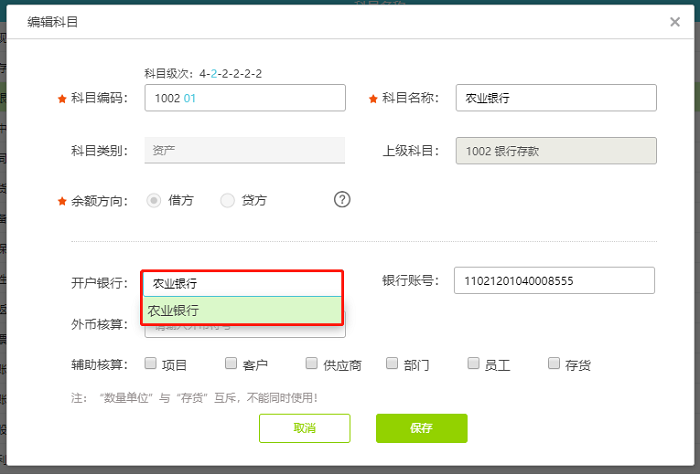Select the 贷方 radio button
The image size is (700, 474).
pos(227,200)
